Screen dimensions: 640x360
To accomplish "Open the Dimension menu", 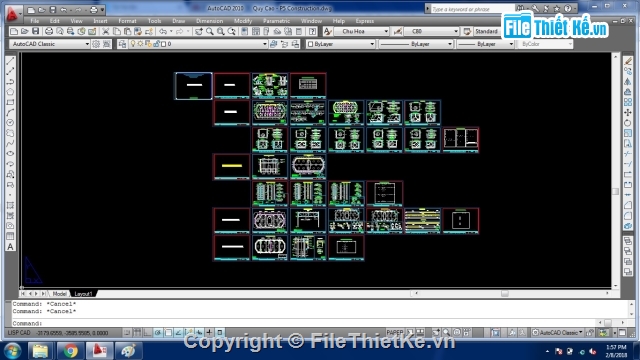I will (x=209, y=21).
